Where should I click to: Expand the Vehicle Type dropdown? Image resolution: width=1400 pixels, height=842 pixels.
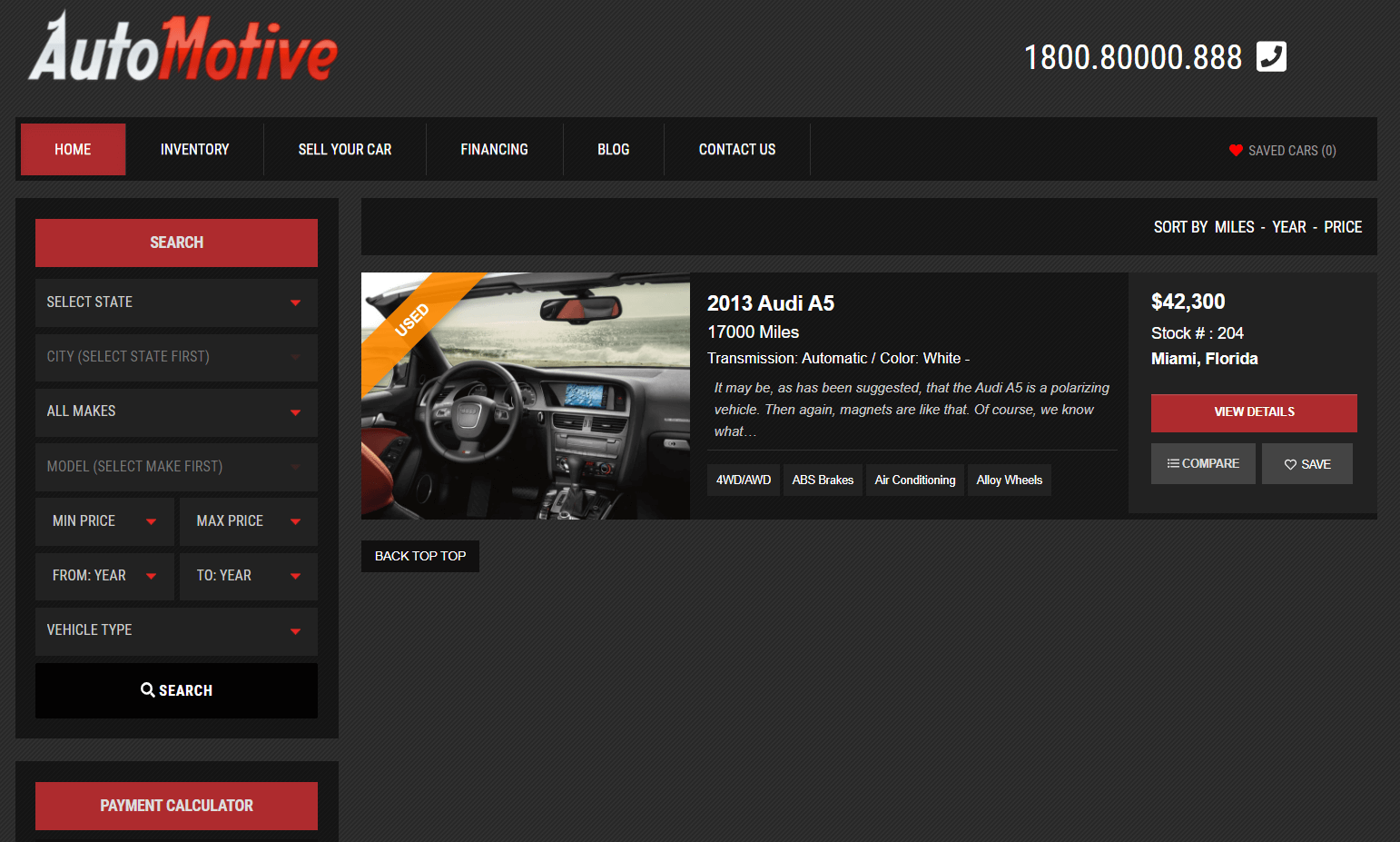(x=176, y=630)
